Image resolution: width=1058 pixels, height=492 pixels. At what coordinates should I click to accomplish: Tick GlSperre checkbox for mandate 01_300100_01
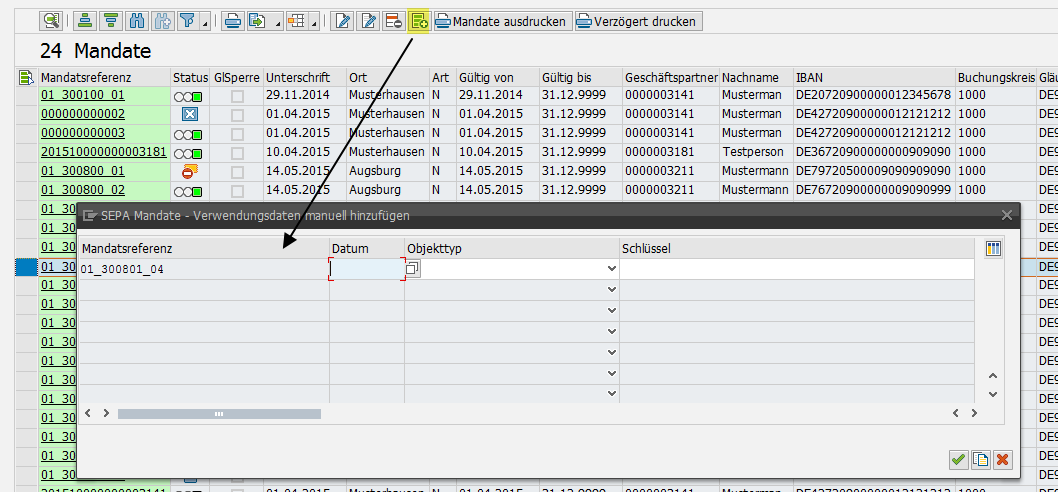click(x=237, y=96)
